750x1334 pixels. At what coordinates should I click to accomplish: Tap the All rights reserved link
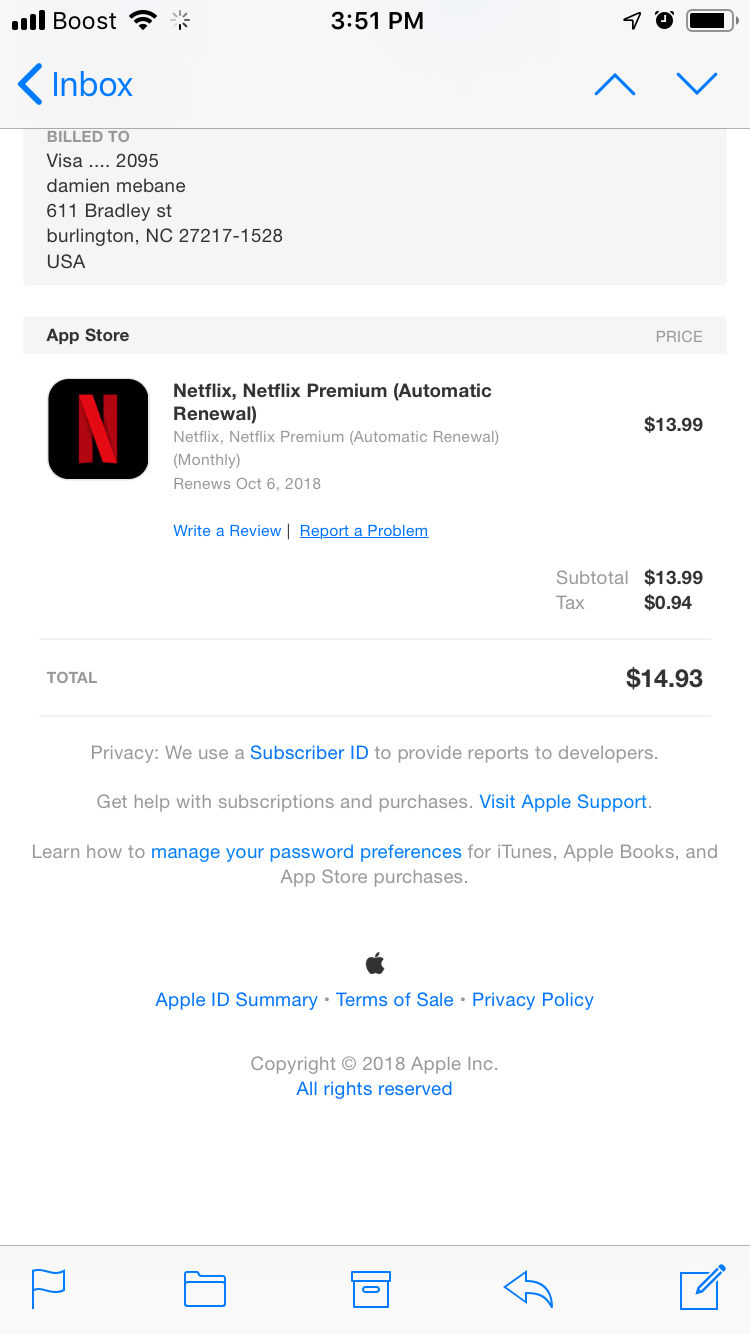pos(374,1089)
